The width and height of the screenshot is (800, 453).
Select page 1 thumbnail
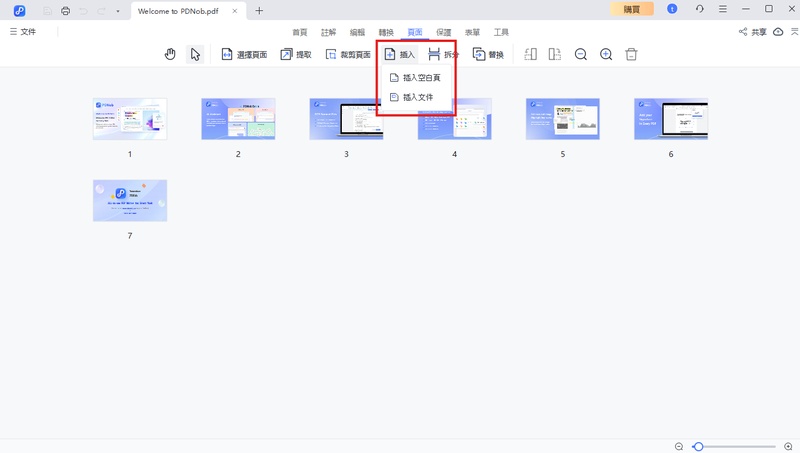tap(130, 119)
